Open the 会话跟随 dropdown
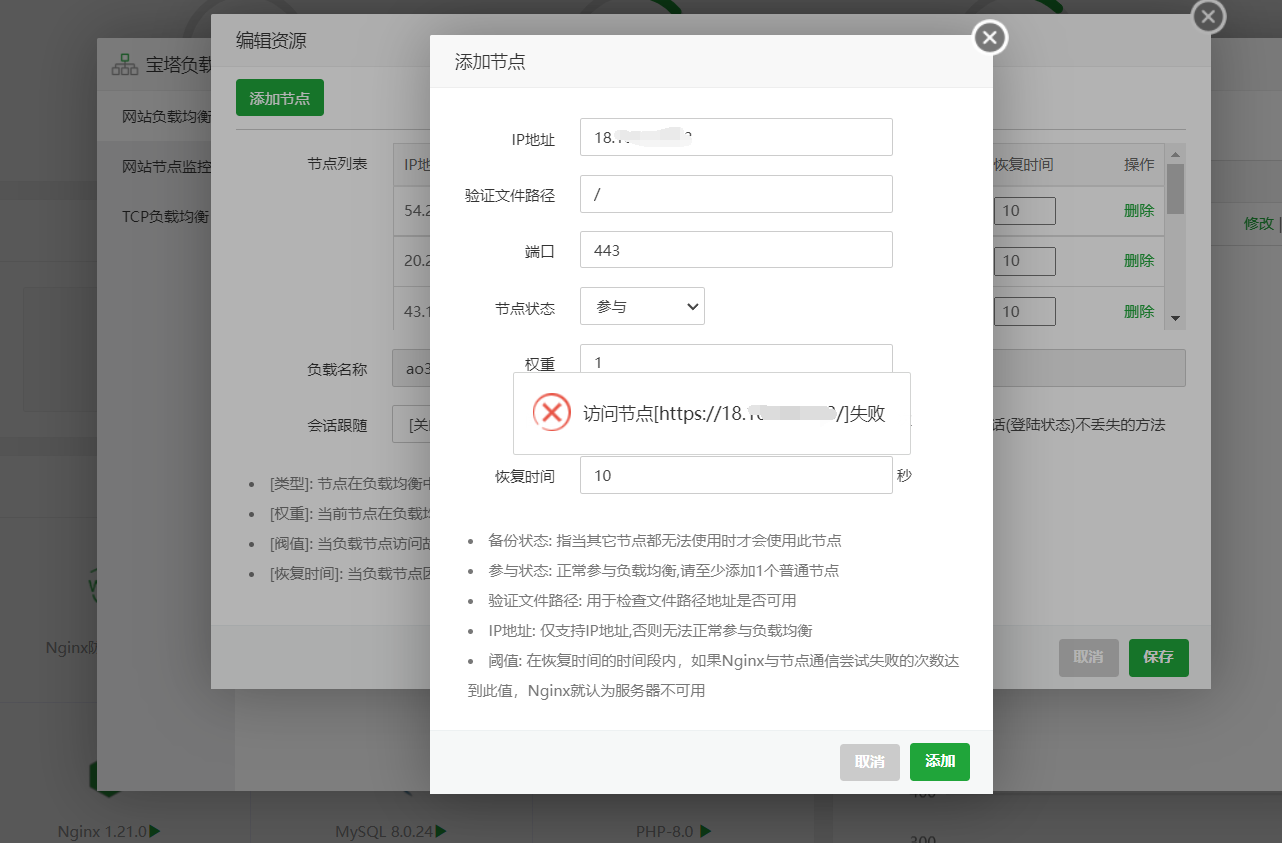Screen dimensions: 1282x843 [x=411, y=424]
